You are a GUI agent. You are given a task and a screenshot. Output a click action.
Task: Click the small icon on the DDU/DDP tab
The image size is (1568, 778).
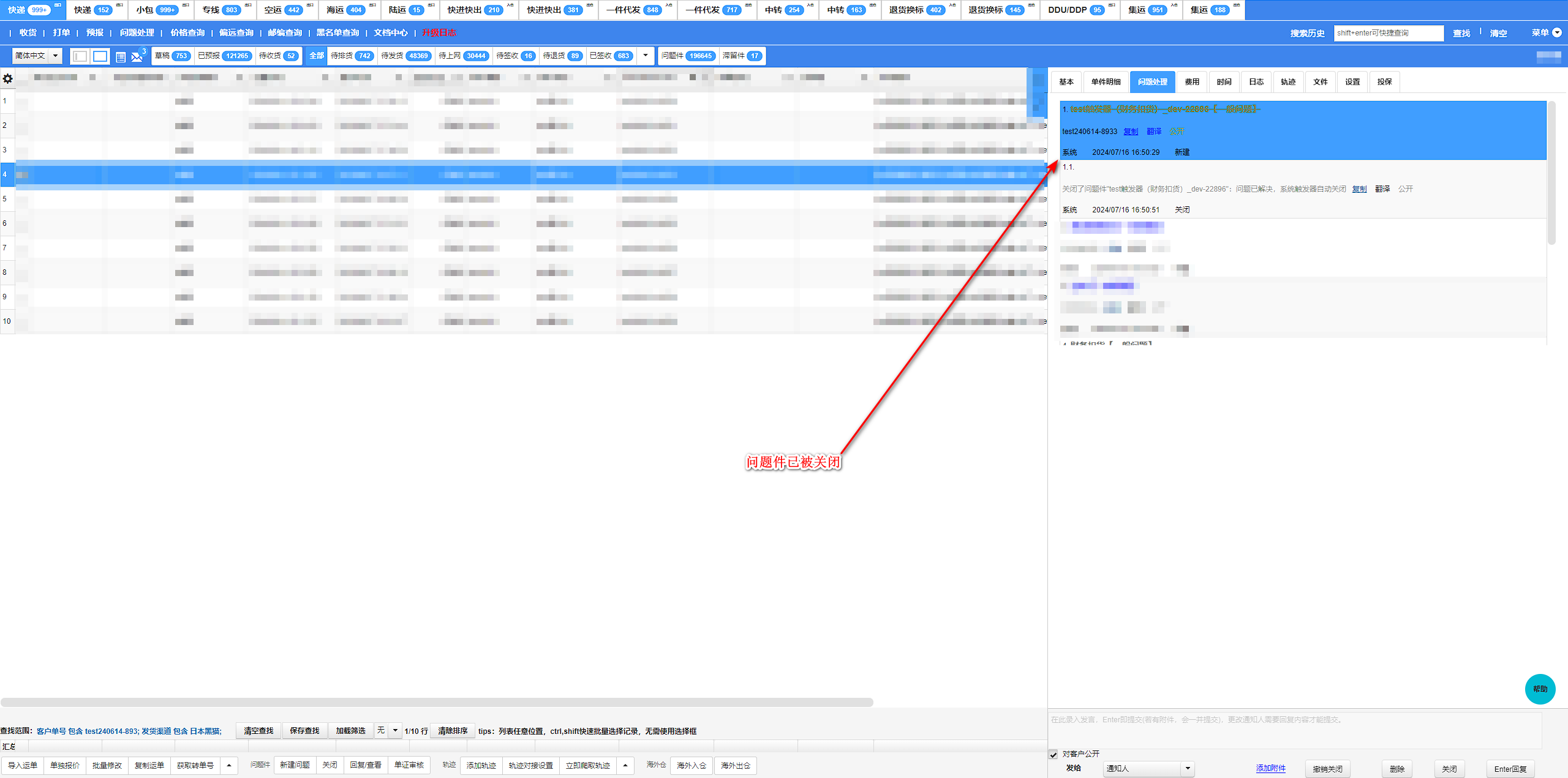(x=1112, y=6)
